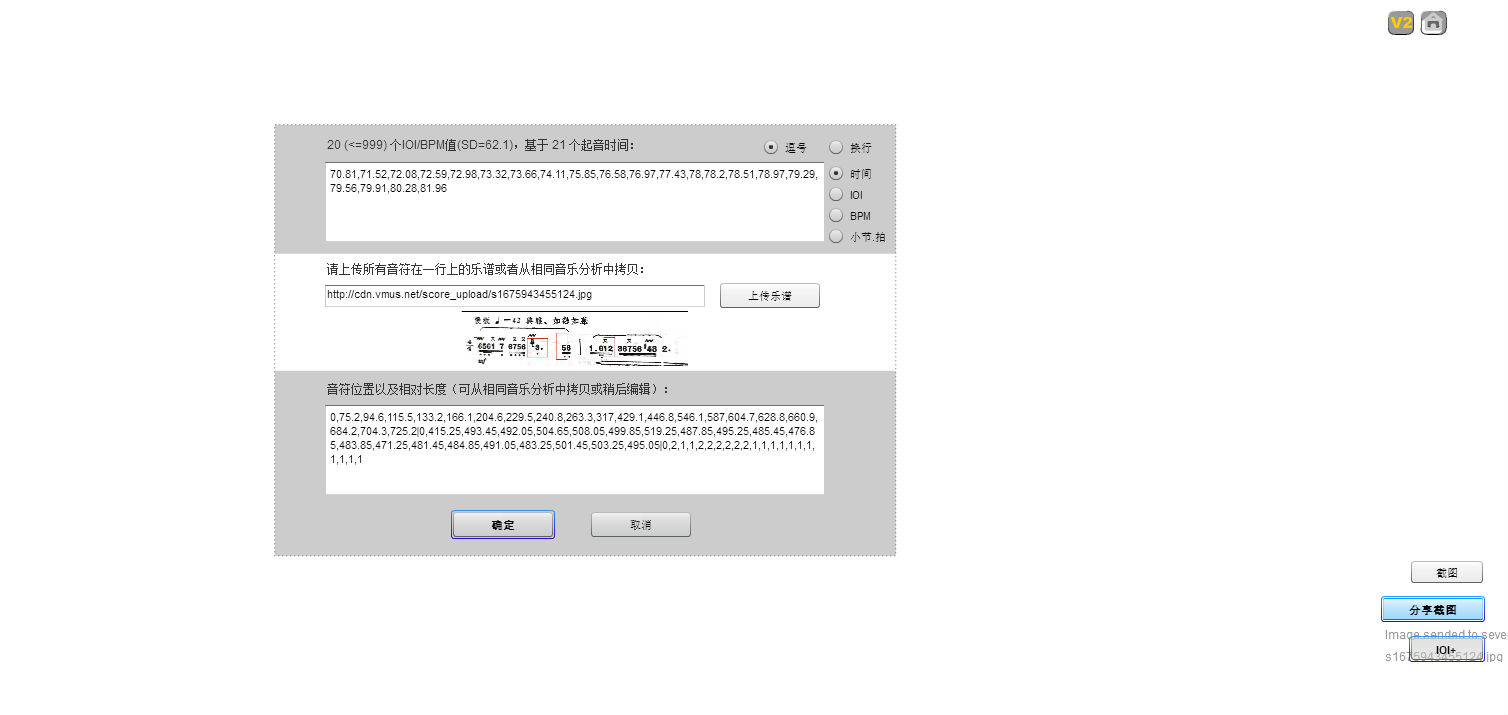
Task: Select the 逗号 (comma) separator radio
Action: click(771, 147)
